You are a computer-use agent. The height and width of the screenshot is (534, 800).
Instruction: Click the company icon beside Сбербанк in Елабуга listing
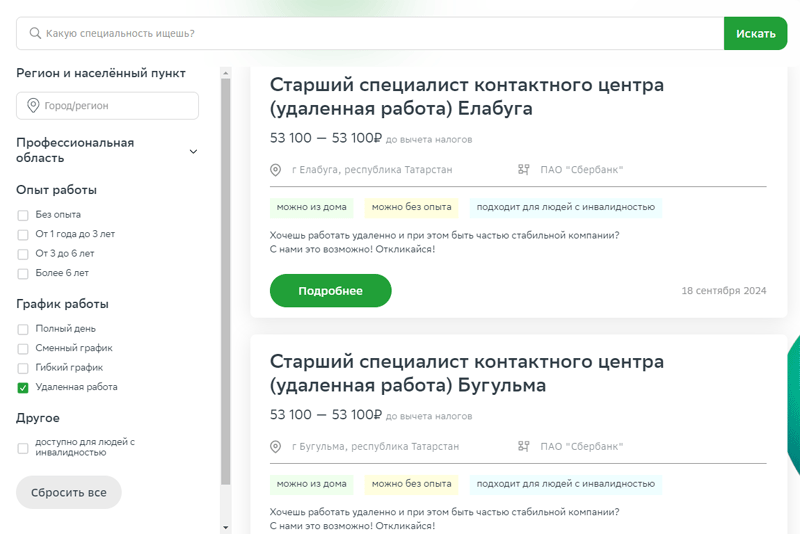pos(523,170)
